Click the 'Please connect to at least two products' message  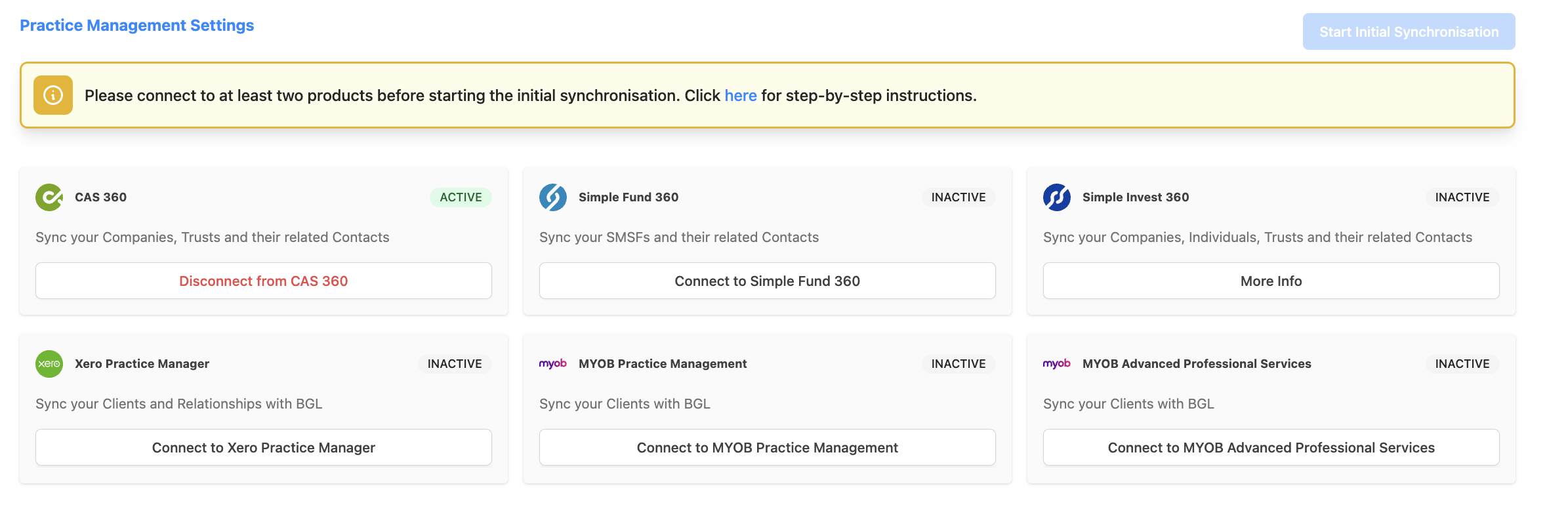point(531,96)
